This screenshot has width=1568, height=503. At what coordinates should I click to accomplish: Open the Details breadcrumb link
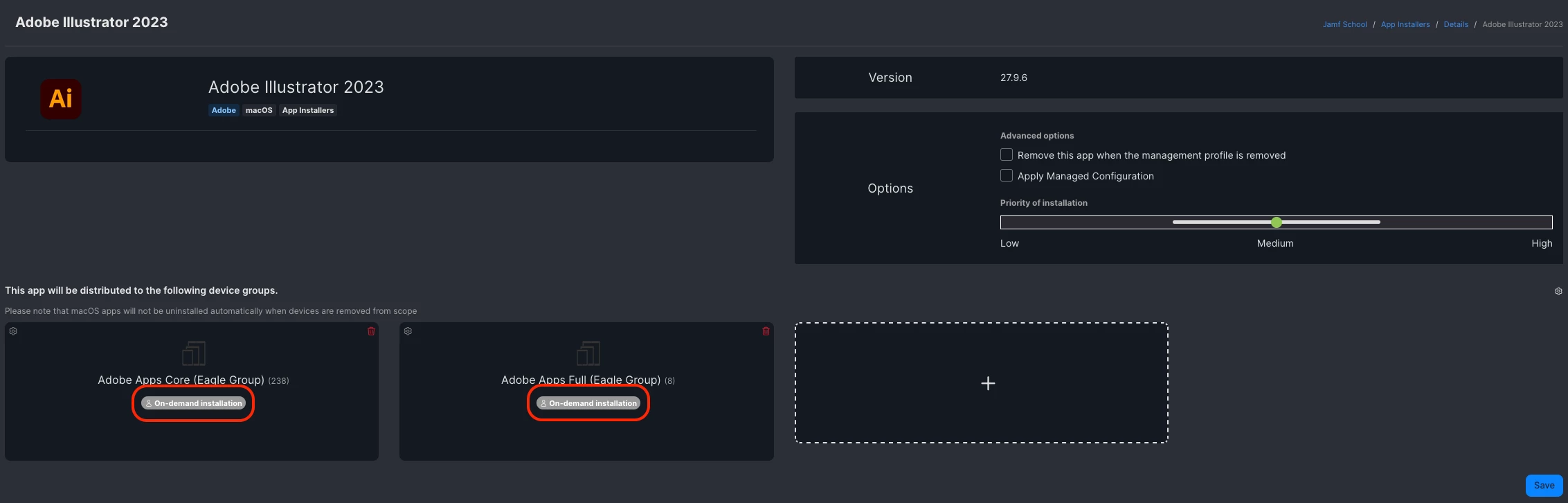pos(1456,24)
